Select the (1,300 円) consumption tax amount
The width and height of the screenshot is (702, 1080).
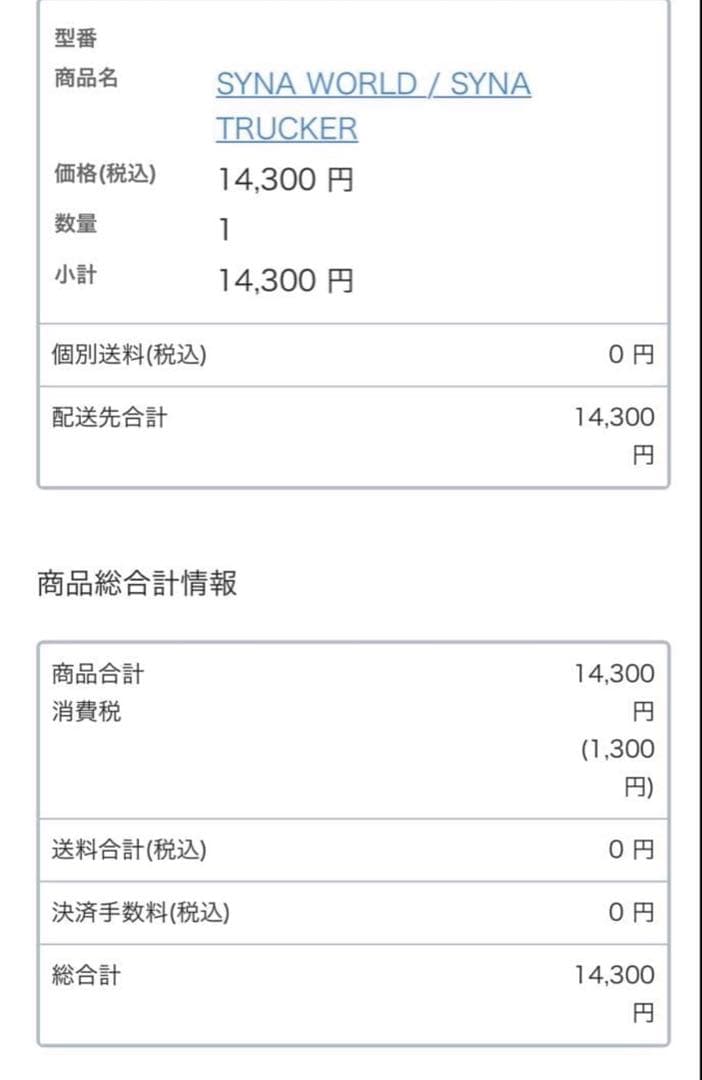point(618,767)
